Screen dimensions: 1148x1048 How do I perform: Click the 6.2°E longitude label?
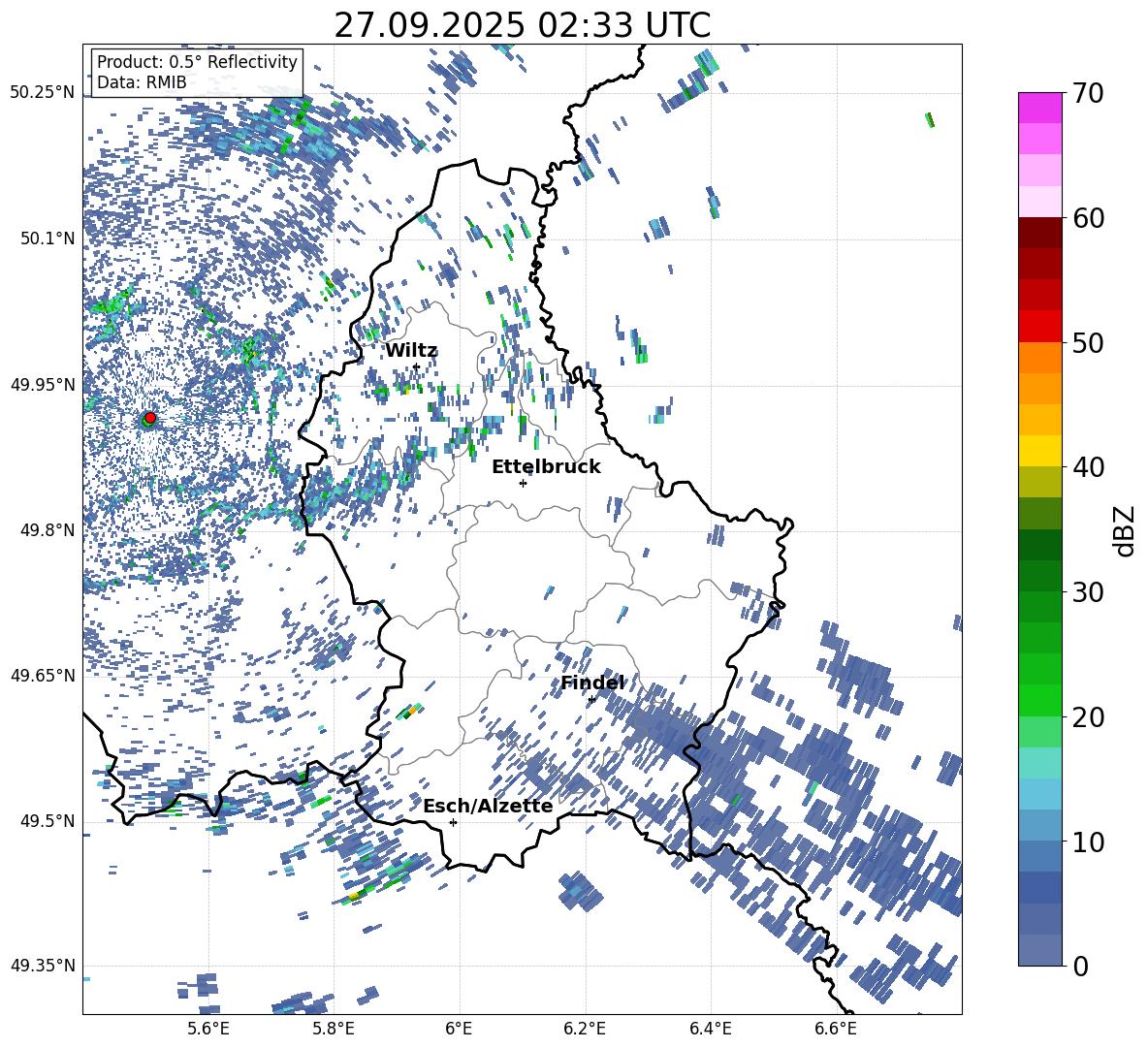[585, 1029]
